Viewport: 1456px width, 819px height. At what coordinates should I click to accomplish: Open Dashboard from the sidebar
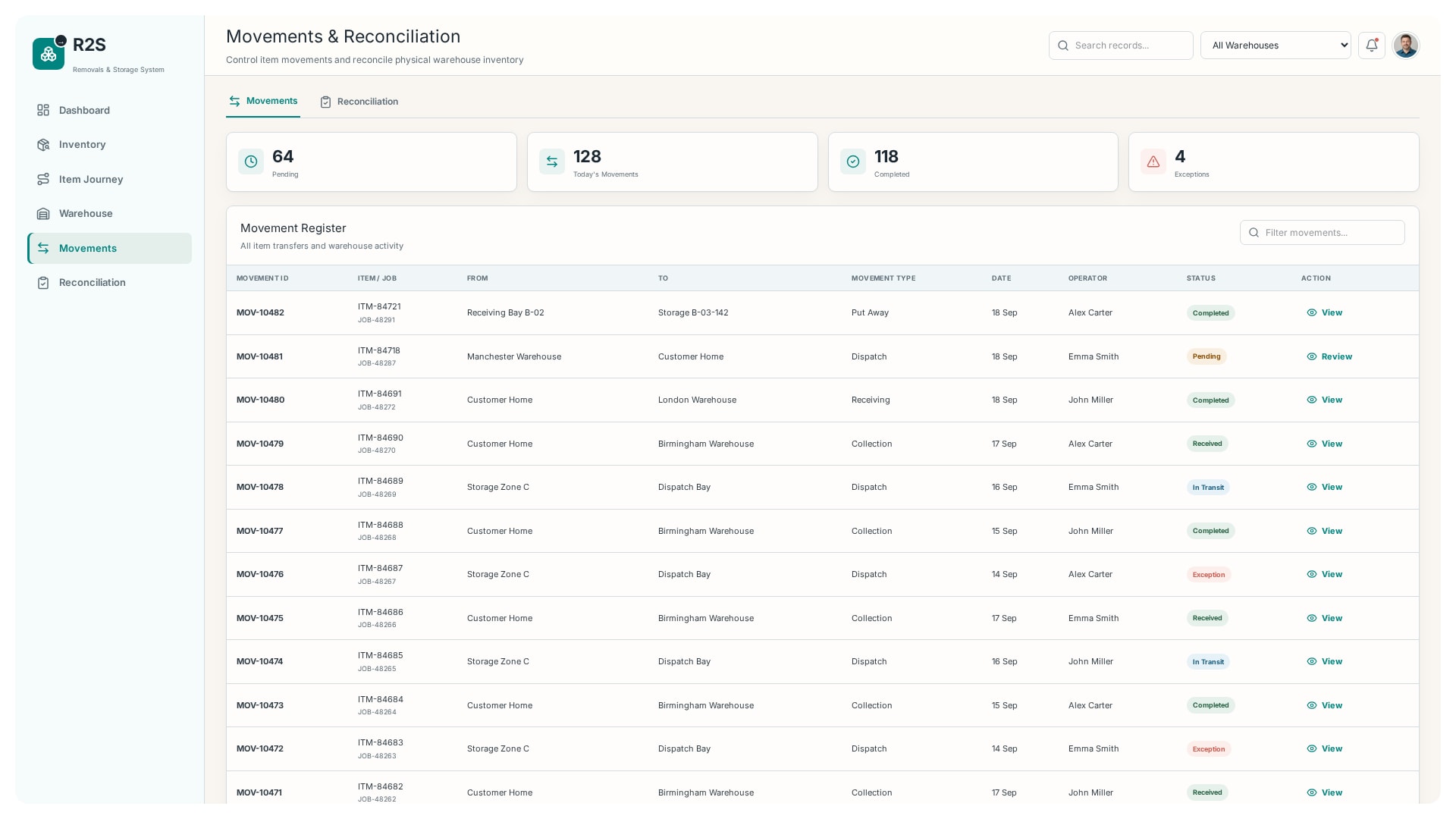tap(110, 110)
